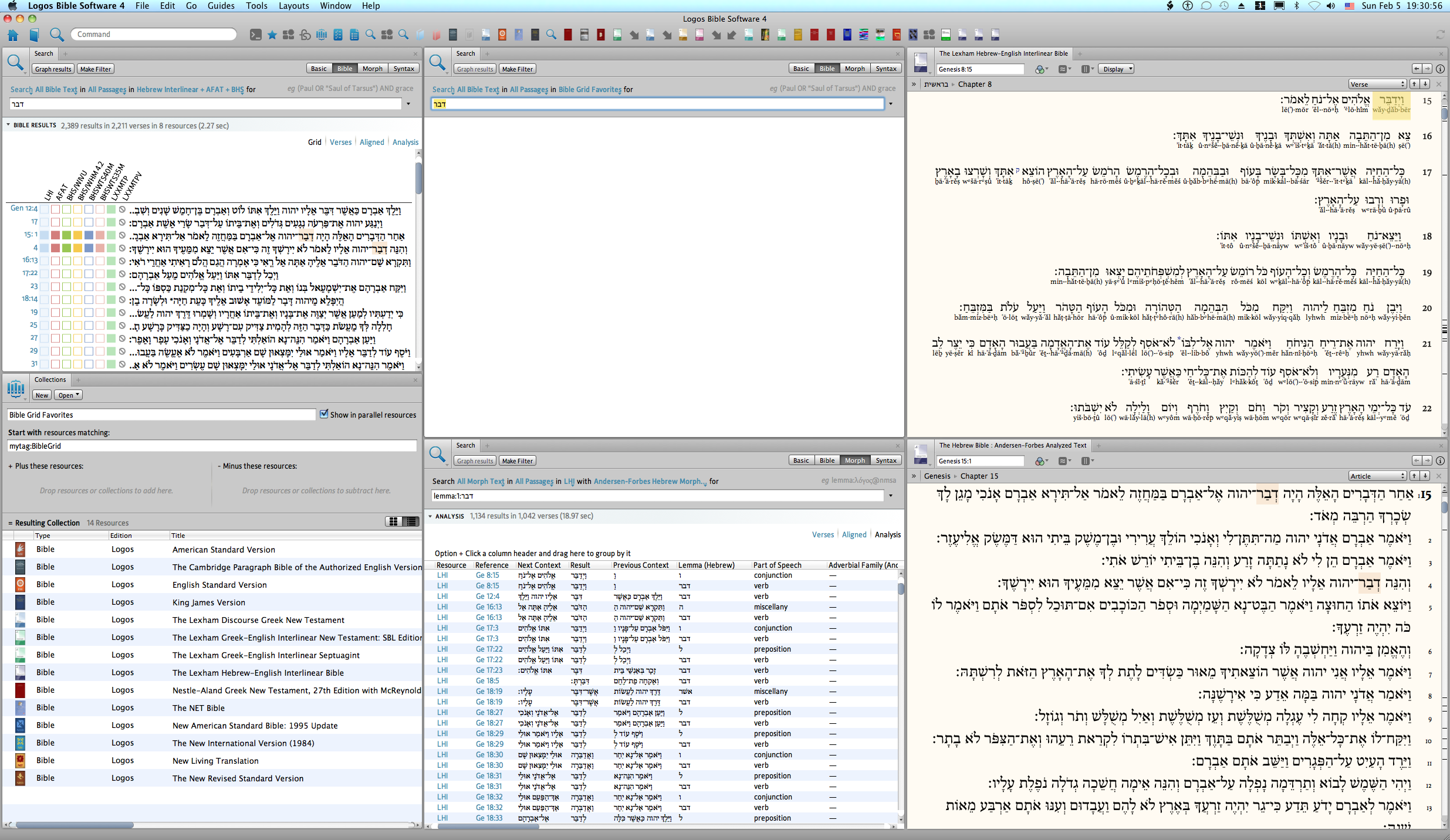The height and width of the screenshot is (840, 1450).
Task: Switch resulting collection to tile view
Action: 393,521
